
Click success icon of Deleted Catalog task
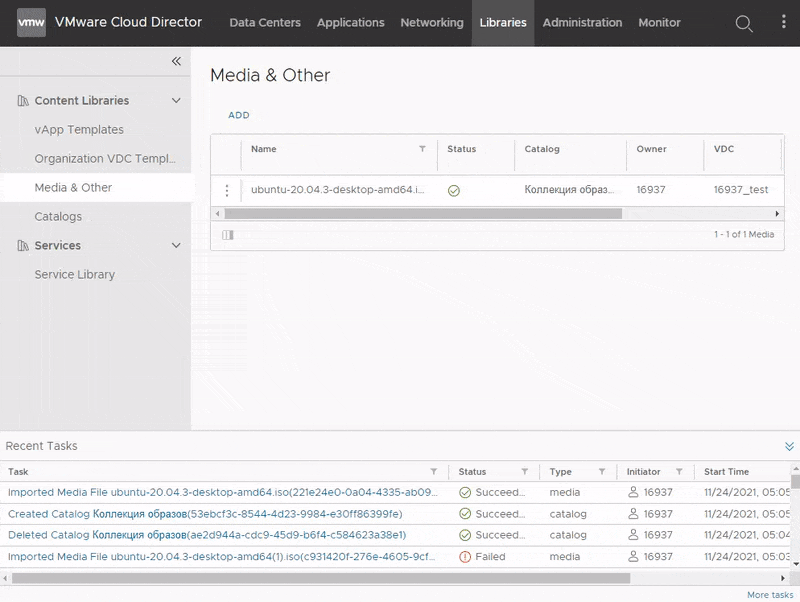pos(465,535)
